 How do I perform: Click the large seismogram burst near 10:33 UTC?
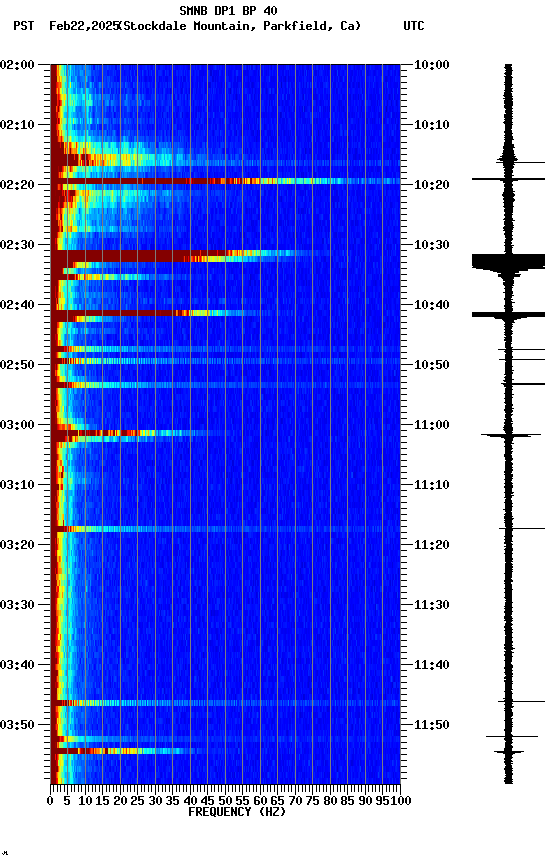click(508, 262)
